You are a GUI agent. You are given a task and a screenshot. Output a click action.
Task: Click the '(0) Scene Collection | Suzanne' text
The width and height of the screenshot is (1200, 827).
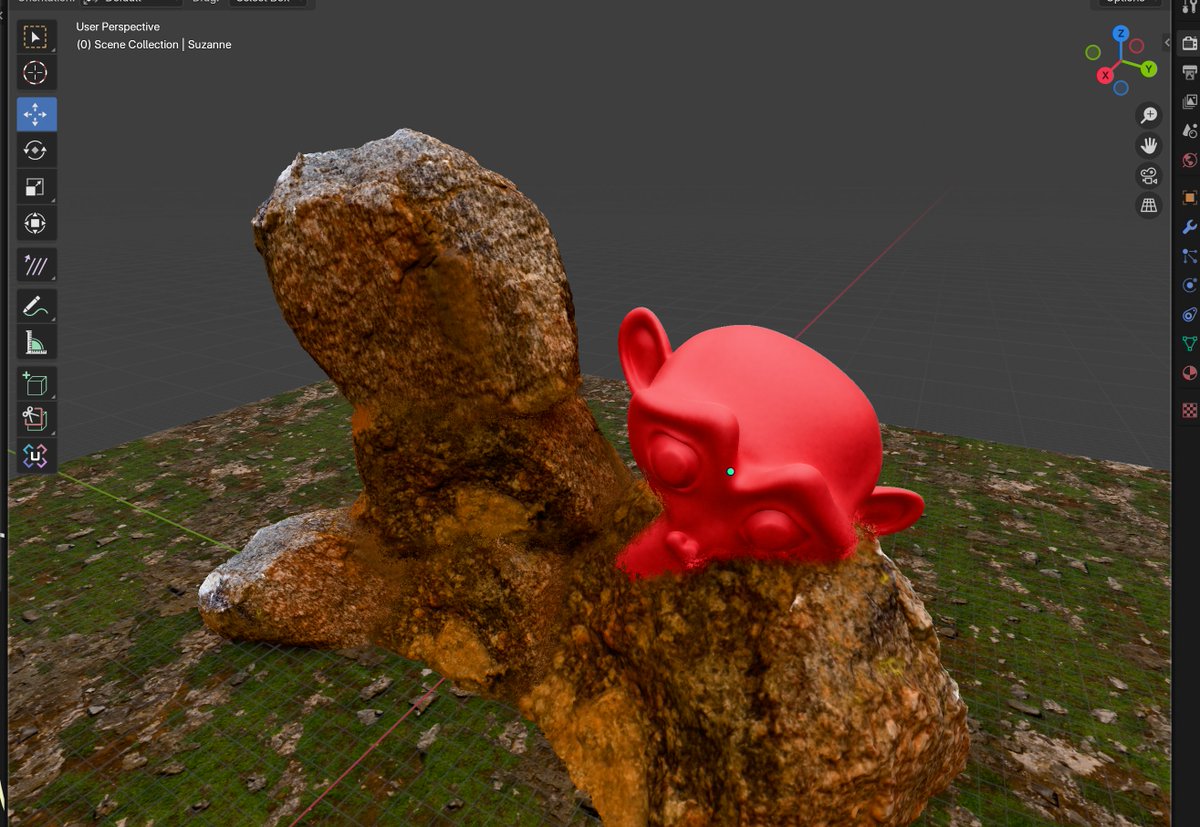(x=154, y=45)
